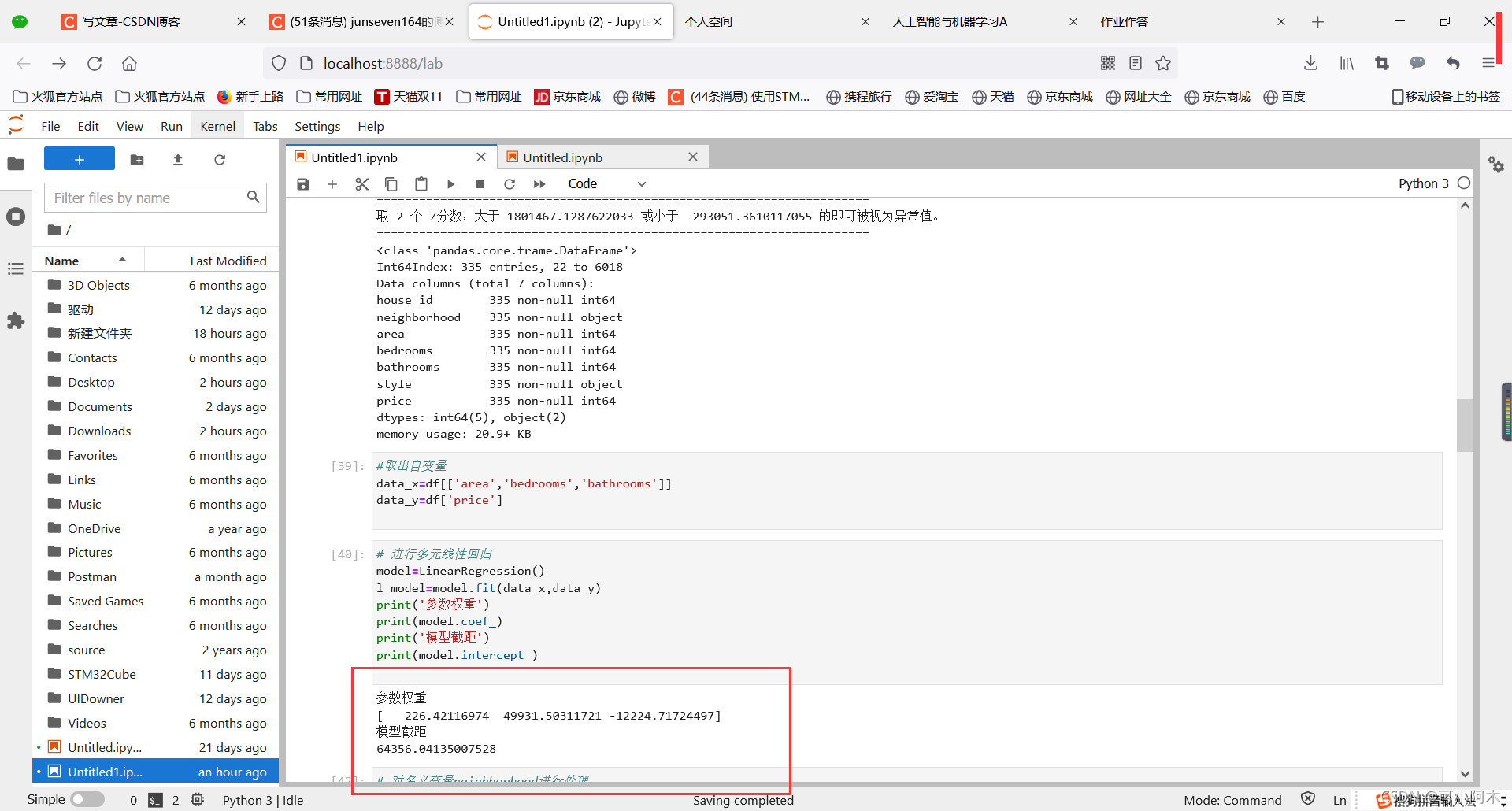Select the Postman folder

click(156, 576)
